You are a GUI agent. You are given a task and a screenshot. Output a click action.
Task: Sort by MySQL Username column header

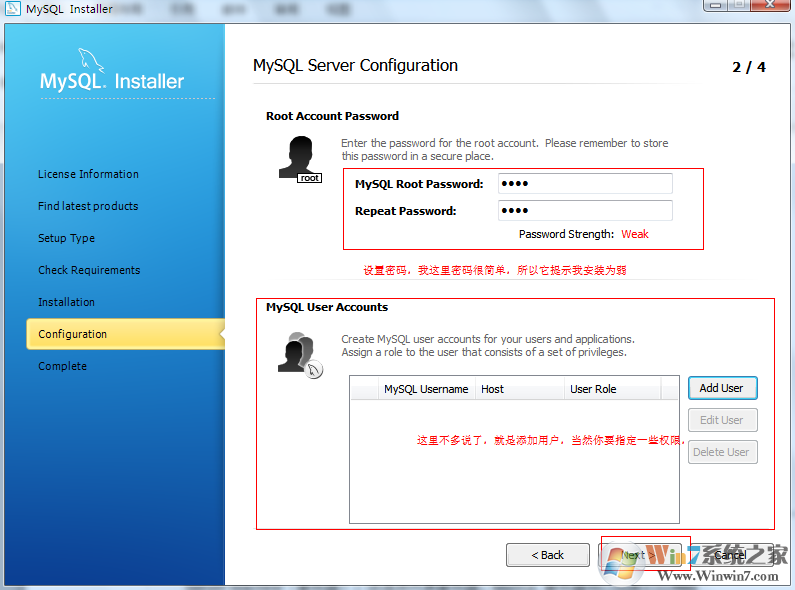[x=426, y=389]
